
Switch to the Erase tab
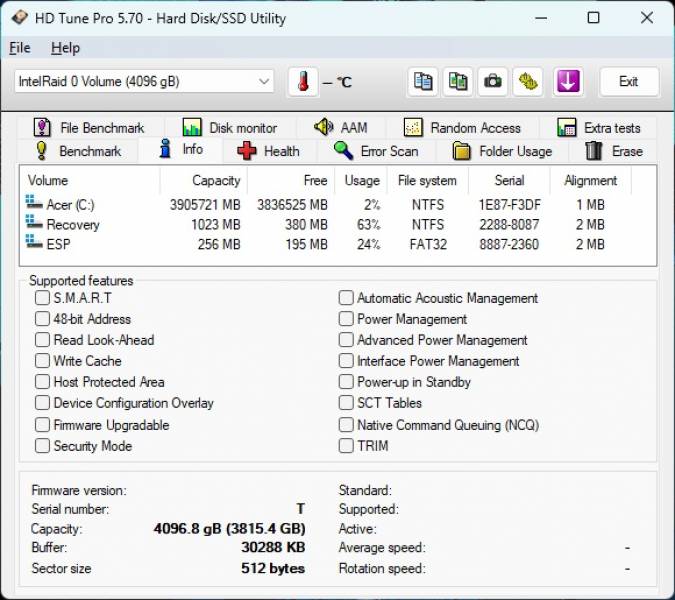613,151
